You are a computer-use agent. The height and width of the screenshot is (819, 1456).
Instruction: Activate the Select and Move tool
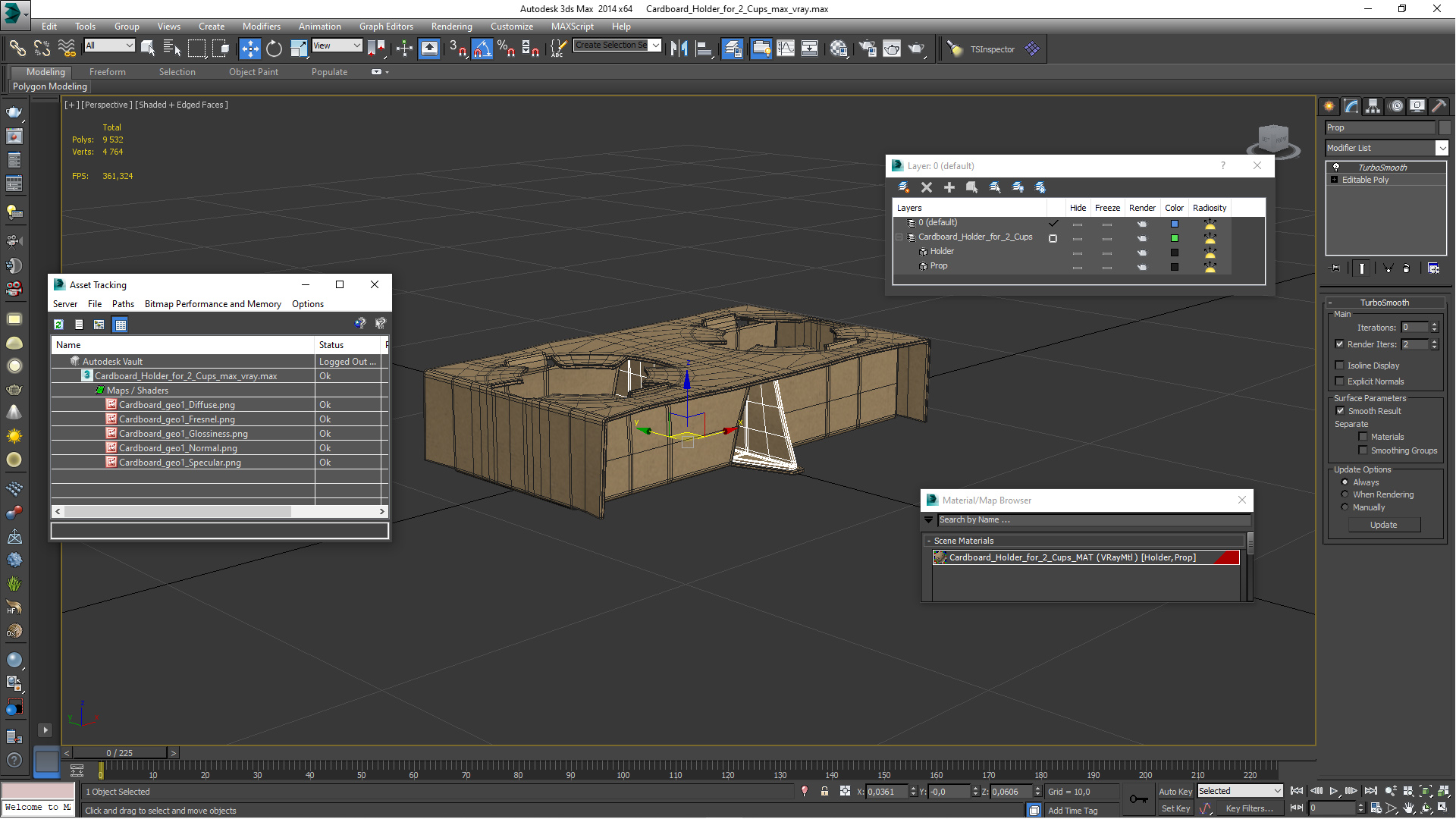pos(249,49)
